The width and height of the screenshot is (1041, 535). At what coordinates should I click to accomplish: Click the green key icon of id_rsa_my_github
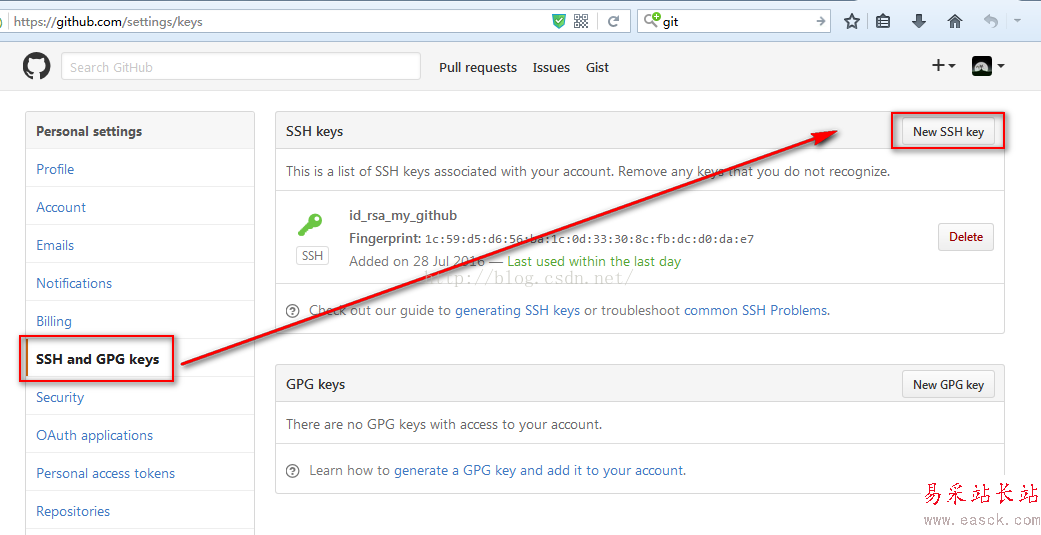click(310, 225)
